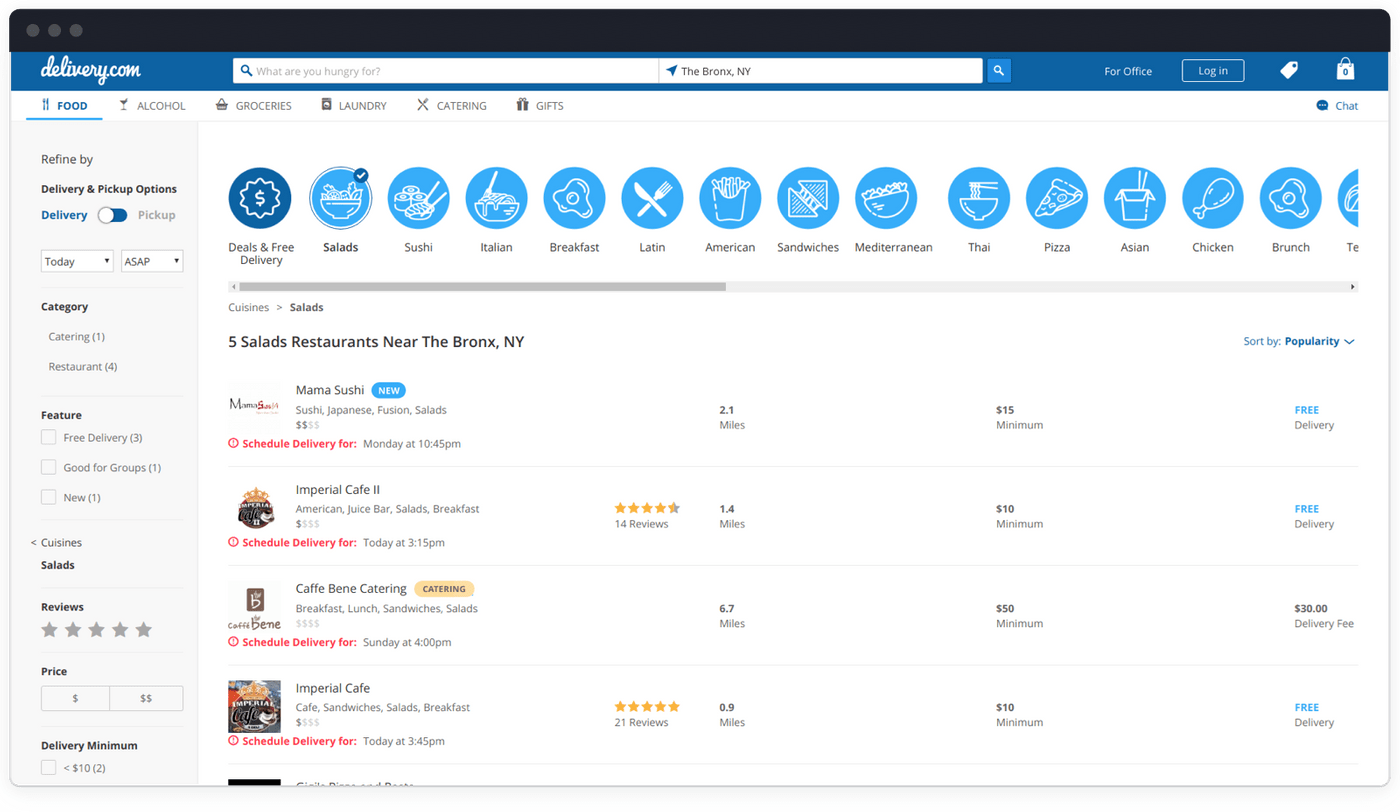This screenshot has height=812, width=1400.
Task: Set reviews filter to one star
Action: click(49, 629)
